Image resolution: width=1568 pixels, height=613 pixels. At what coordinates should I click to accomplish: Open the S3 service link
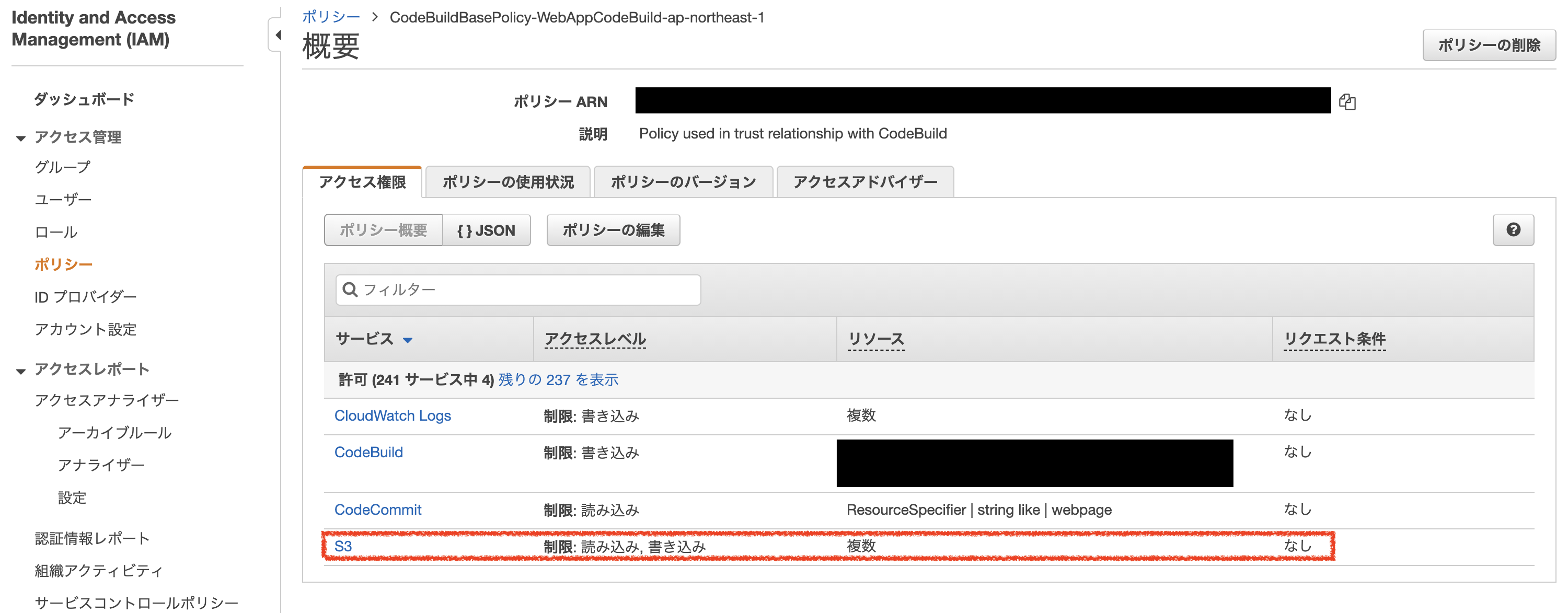[343, 546]
